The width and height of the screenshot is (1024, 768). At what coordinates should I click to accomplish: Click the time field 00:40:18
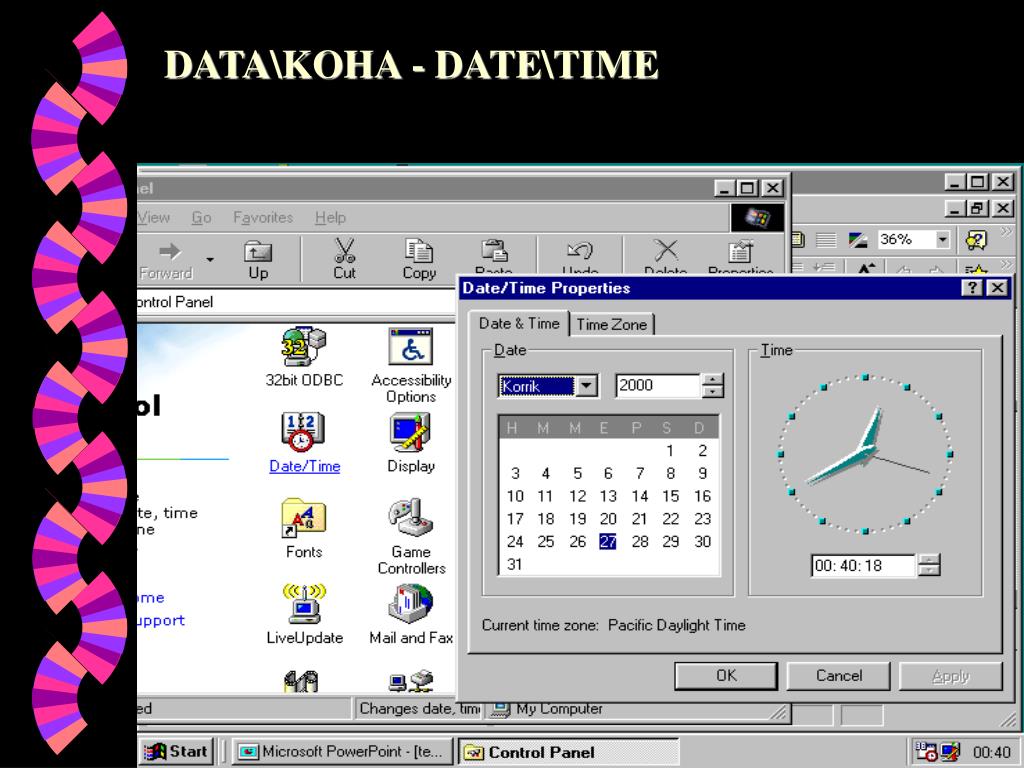863,566
